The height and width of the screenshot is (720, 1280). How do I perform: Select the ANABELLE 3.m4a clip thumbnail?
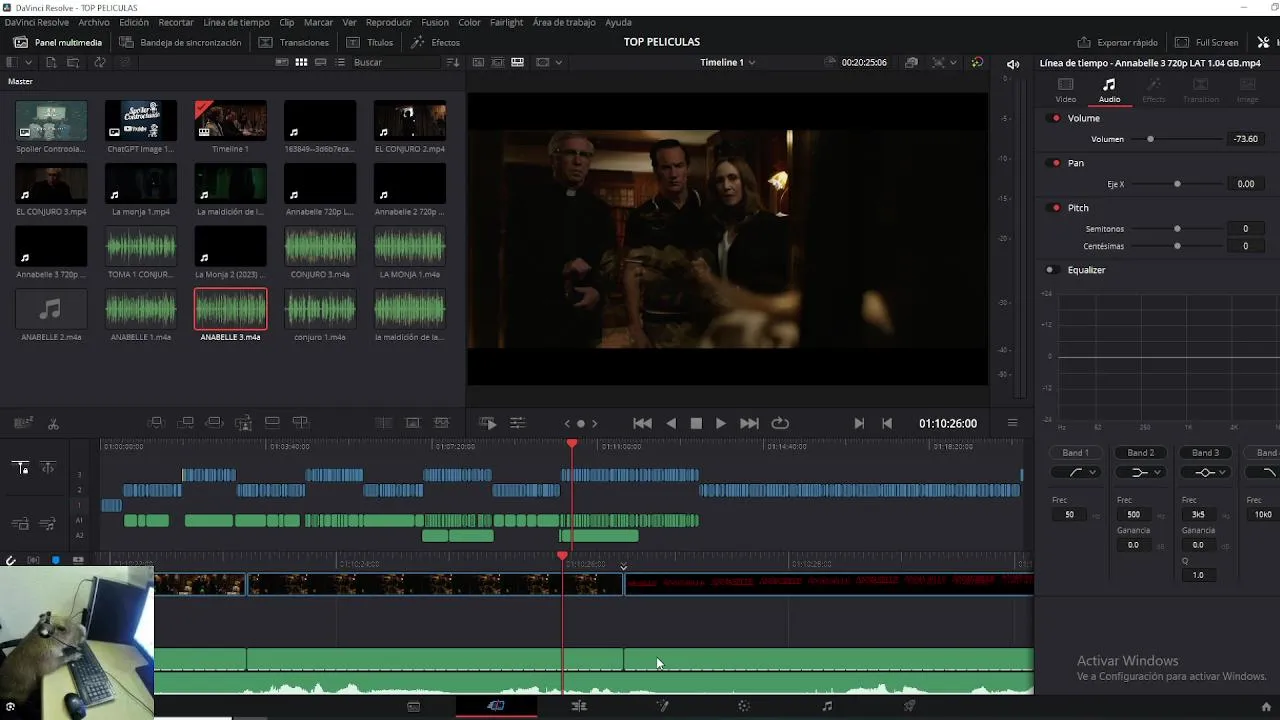[230, 309]
